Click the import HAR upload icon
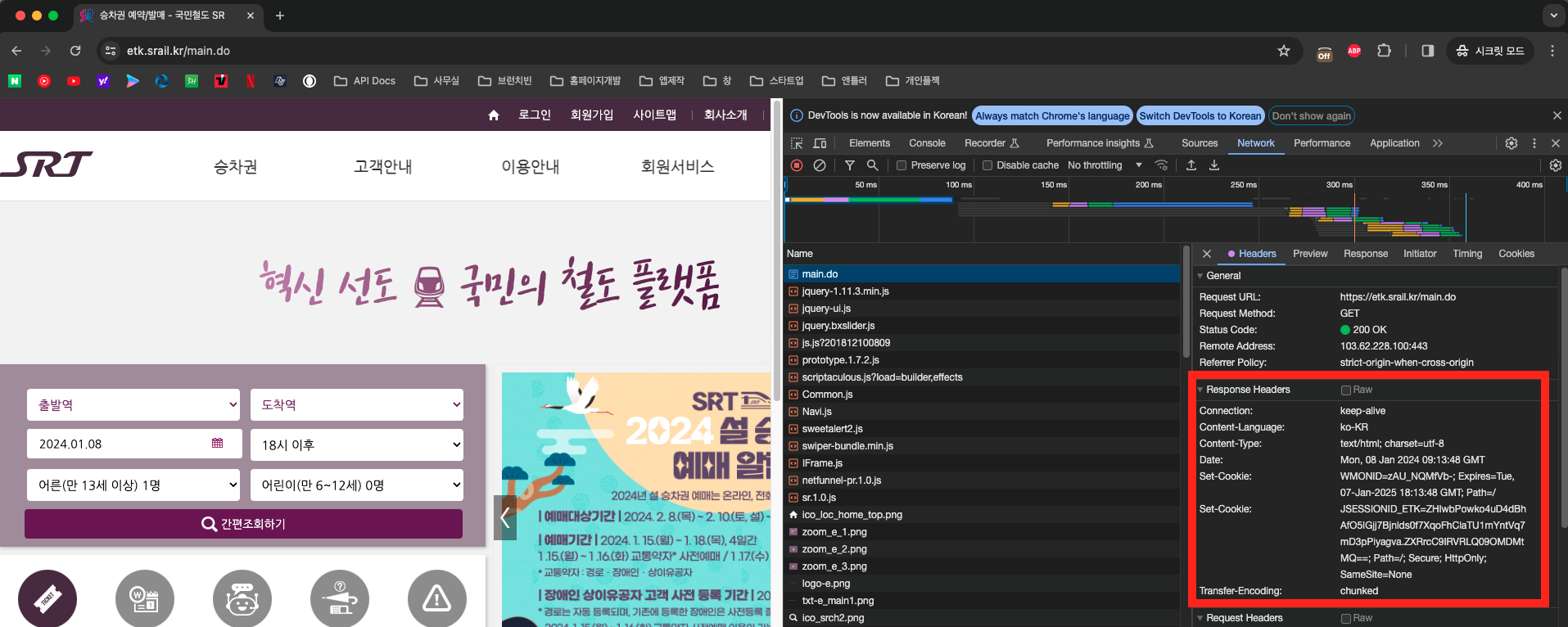 [x=1191, y=165]
